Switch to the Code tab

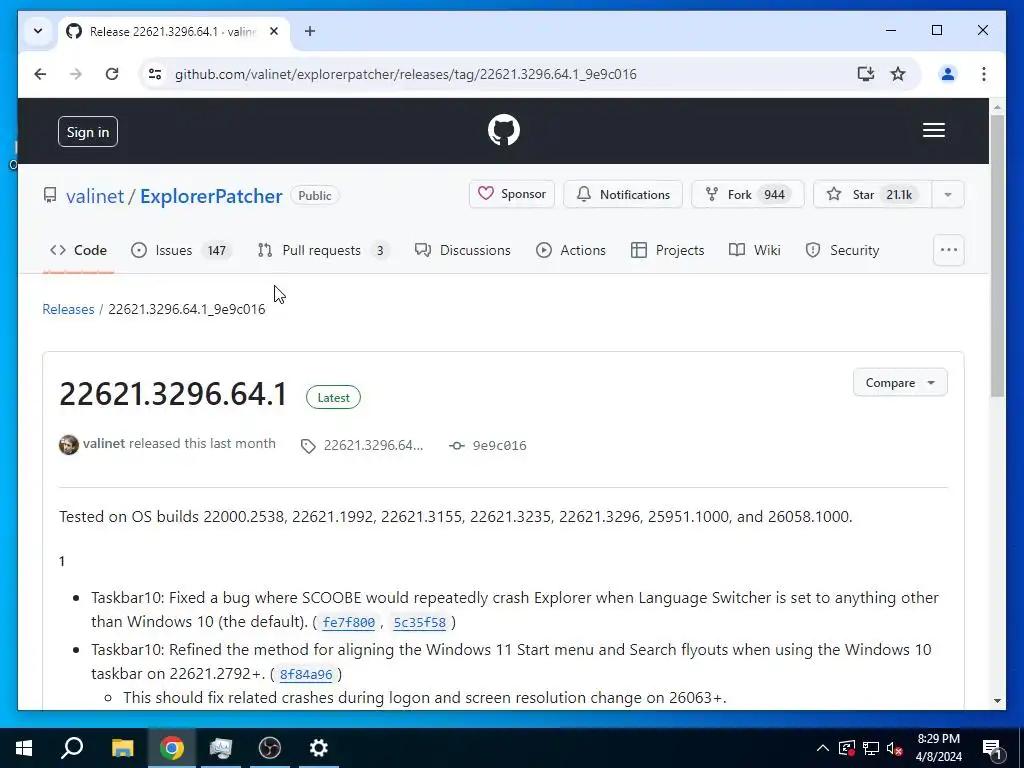[78, 250]
